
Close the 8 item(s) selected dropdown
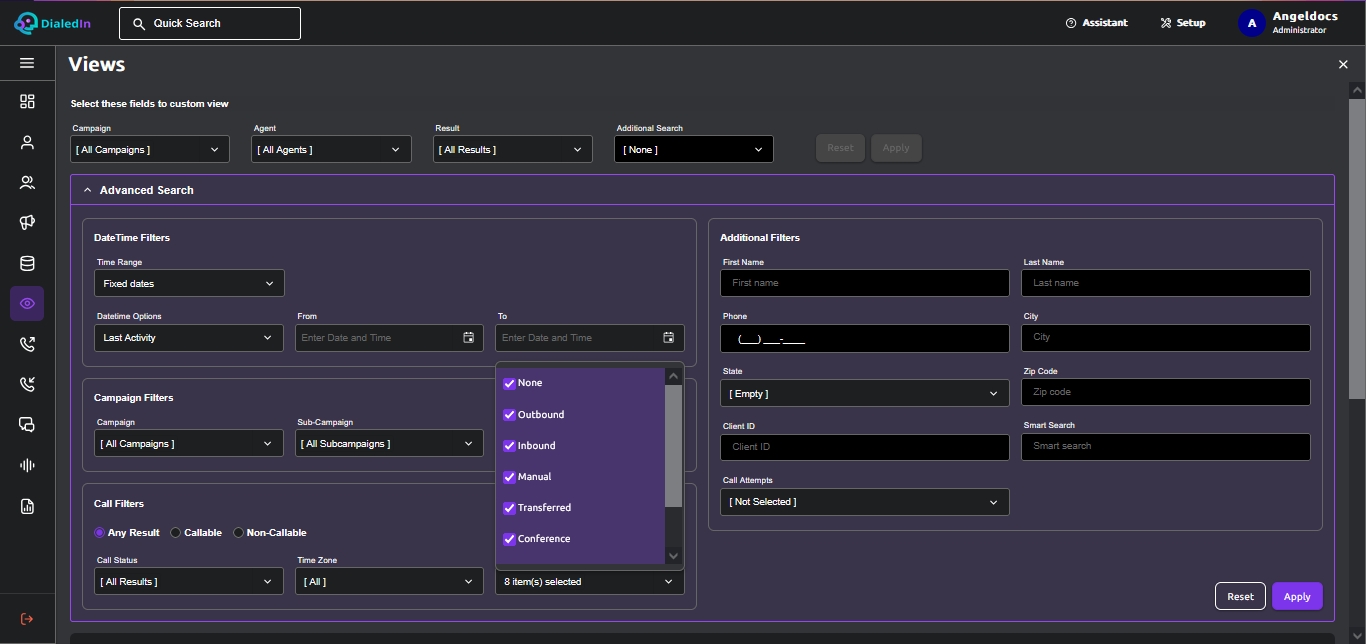pos(590,581)
